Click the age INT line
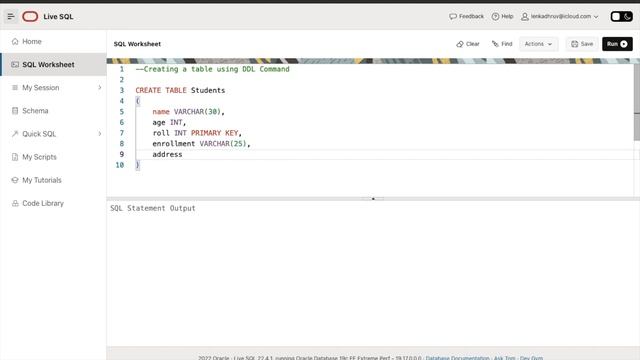 pos(169,122)
